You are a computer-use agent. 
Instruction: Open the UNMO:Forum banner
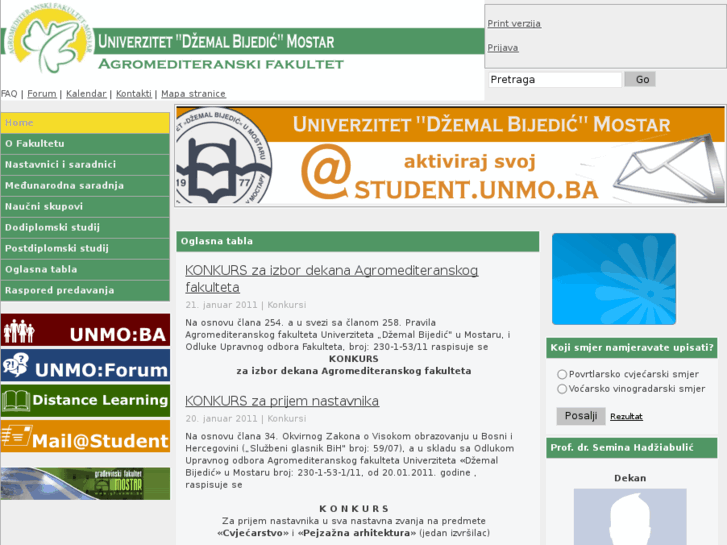(x=85, y=365)
